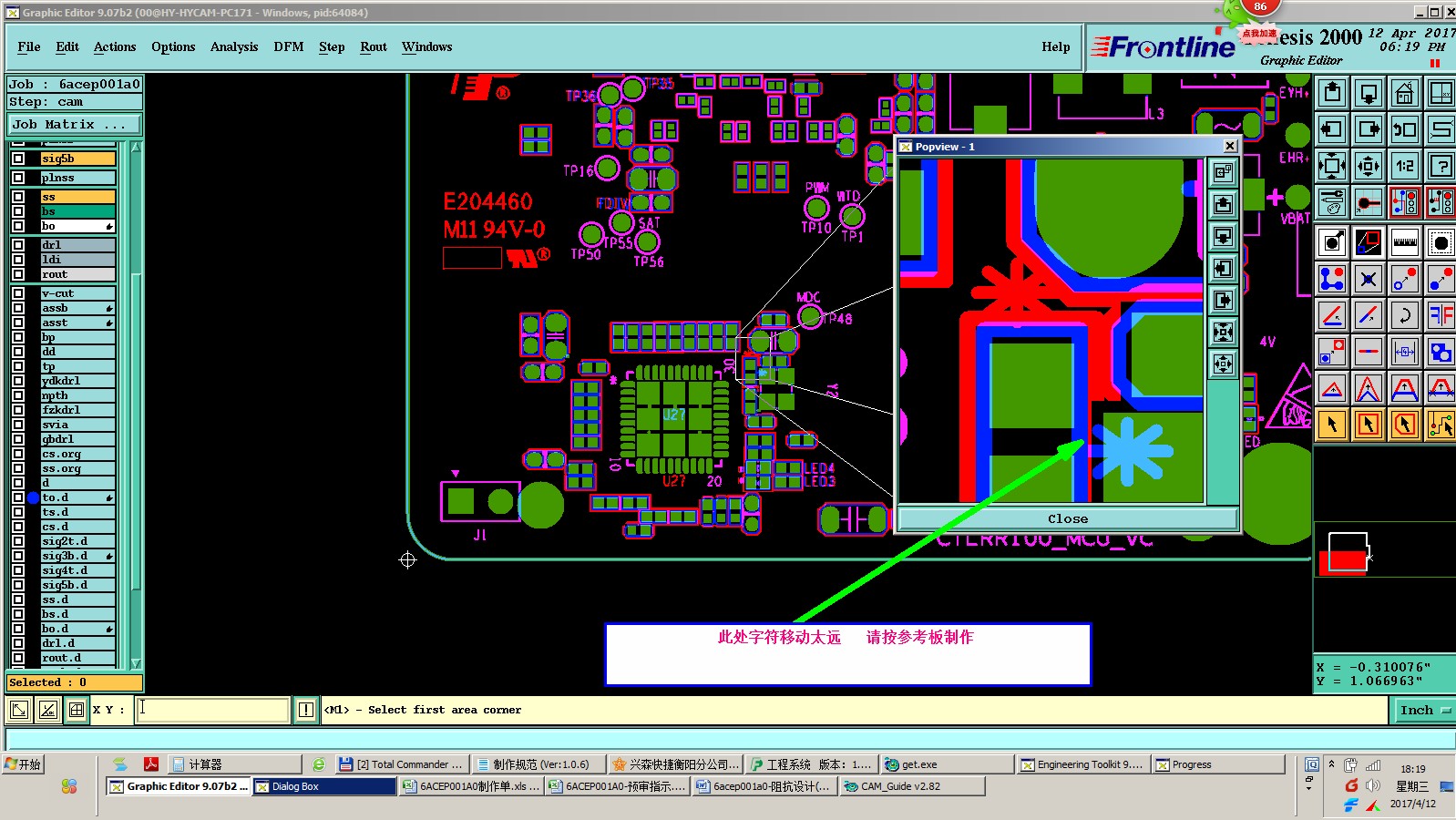Open the Edit menu
The height and width of the screenshot is (820, 1456).
pyautogui.click(x=67, y=47)
